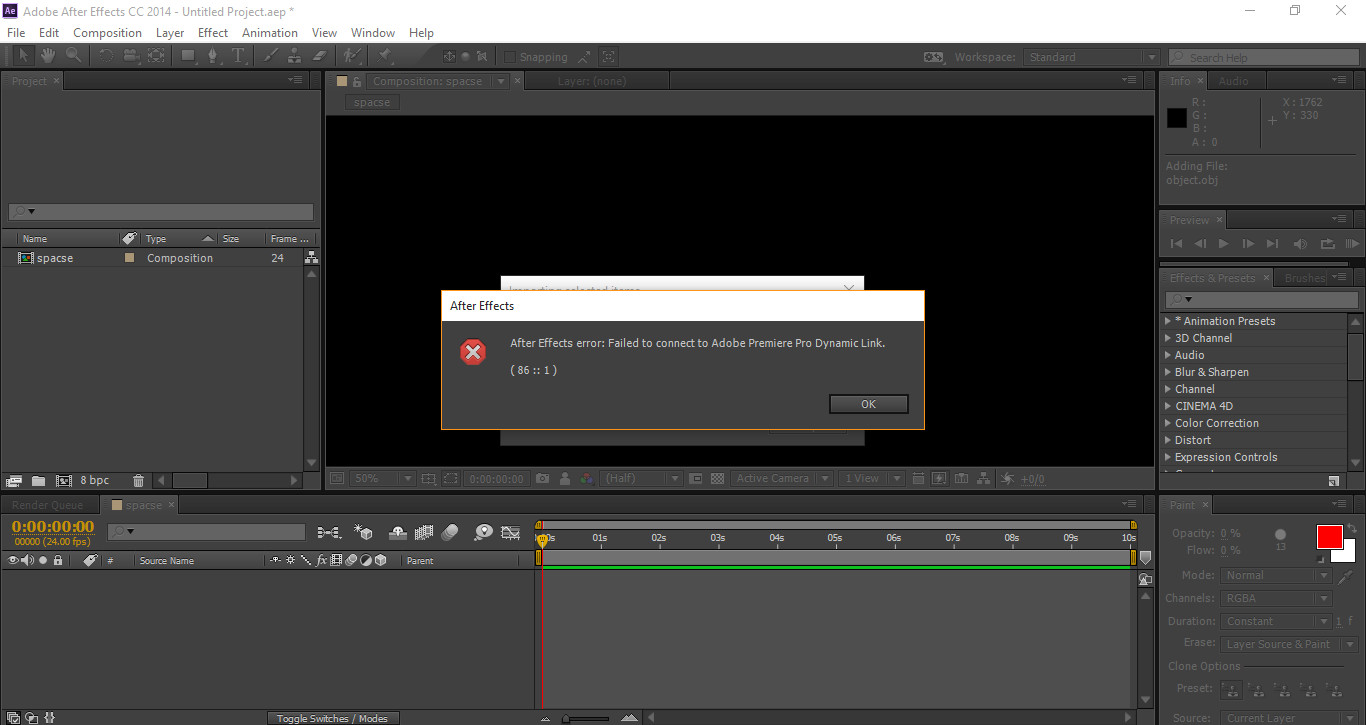Click OK in the error dialog
This screenshot has height=725, width=1366.
point(868,404)
